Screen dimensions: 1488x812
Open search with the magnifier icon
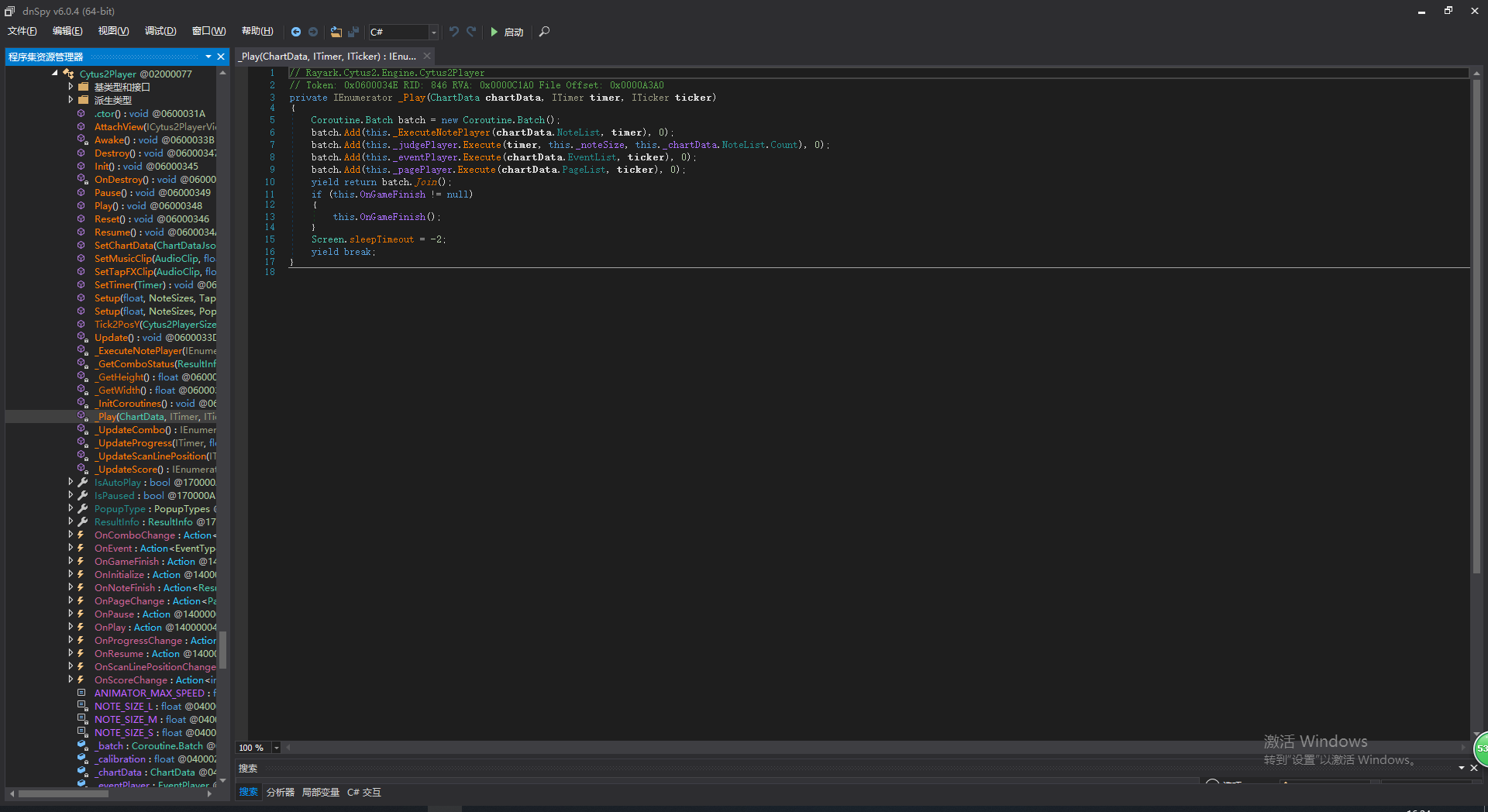[544, 32]
